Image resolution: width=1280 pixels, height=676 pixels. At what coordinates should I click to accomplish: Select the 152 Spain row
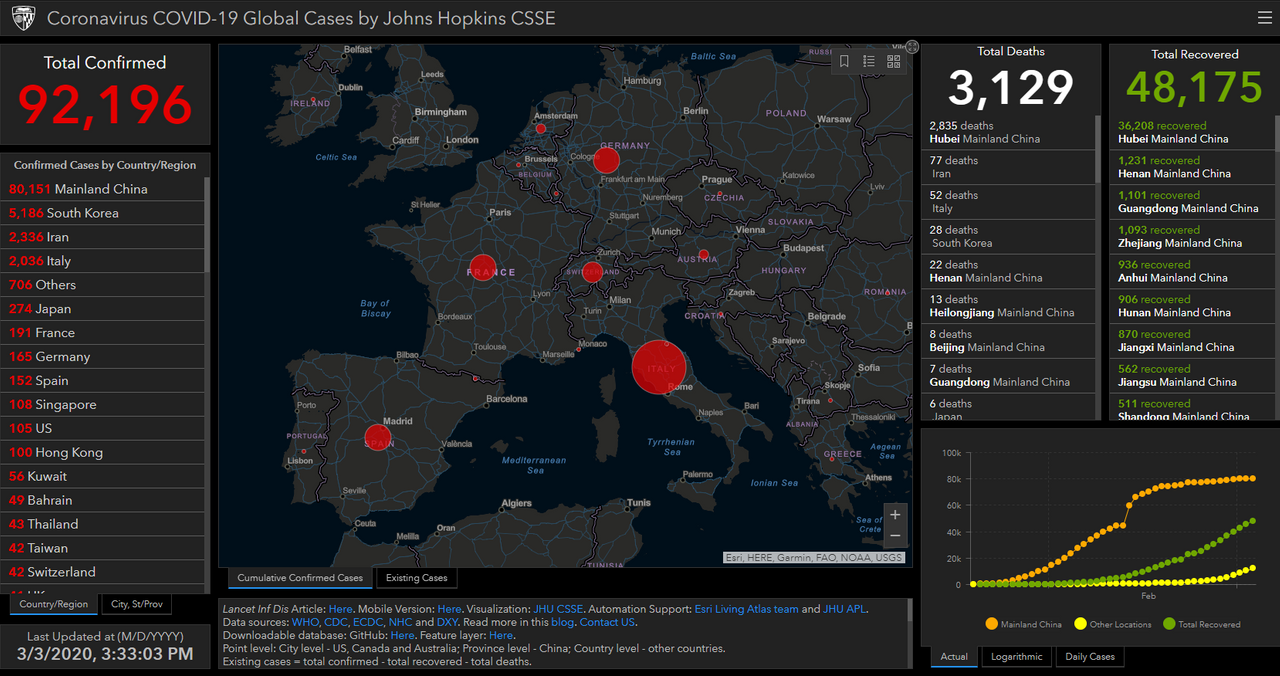(x=104, y=381)
